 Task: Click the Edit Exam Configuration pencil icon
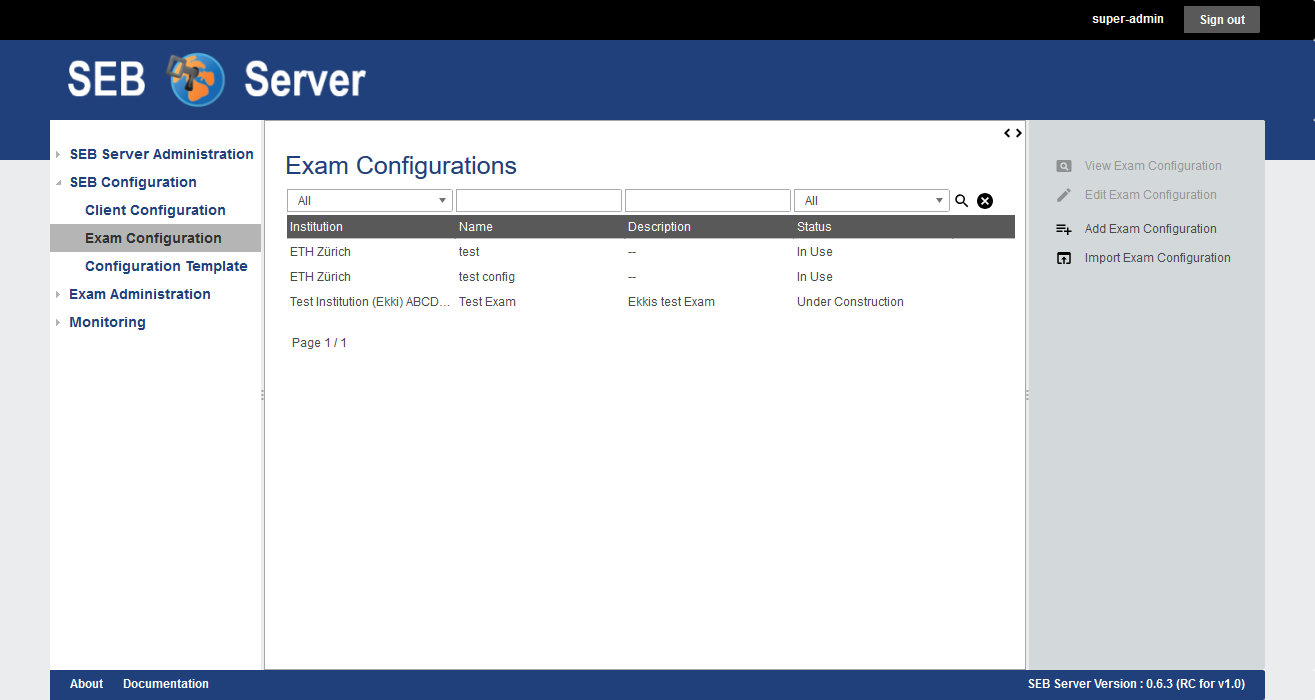[1064, 195]
